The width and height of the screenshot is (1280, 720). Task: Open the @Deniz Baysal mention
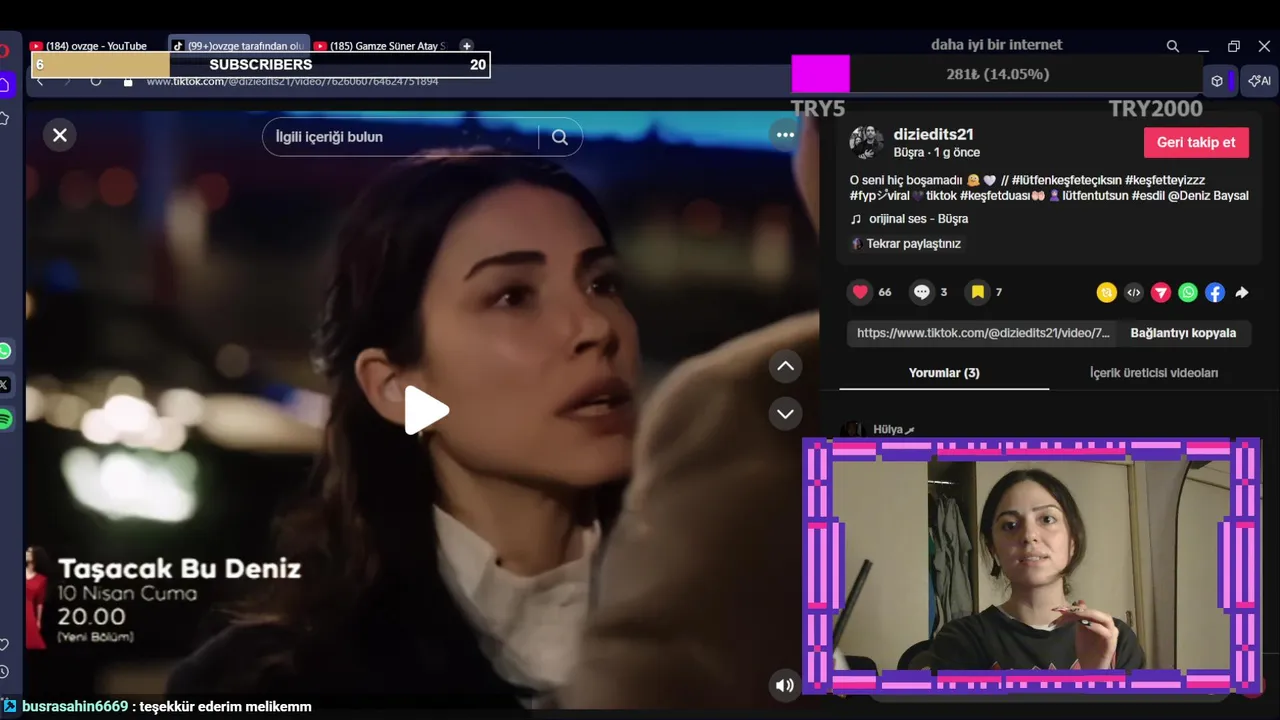[1208, 196]
